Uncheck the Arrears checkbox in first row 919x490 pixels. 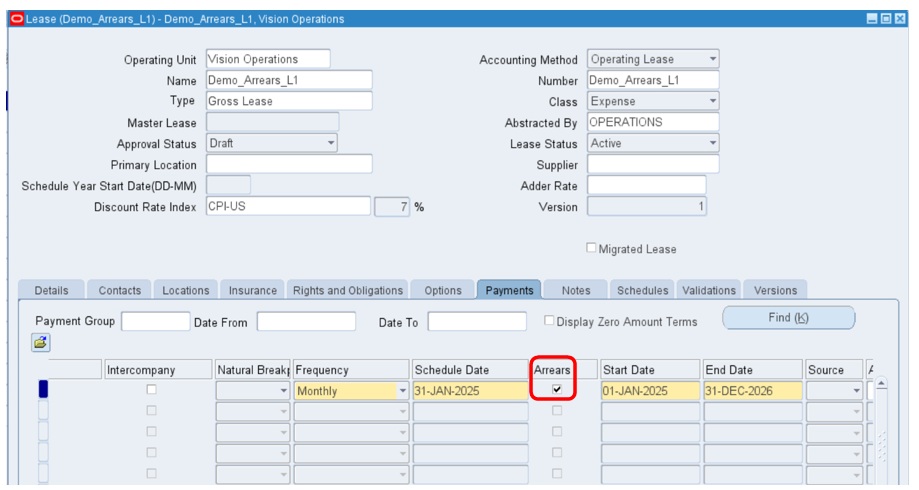click(557, 390)
